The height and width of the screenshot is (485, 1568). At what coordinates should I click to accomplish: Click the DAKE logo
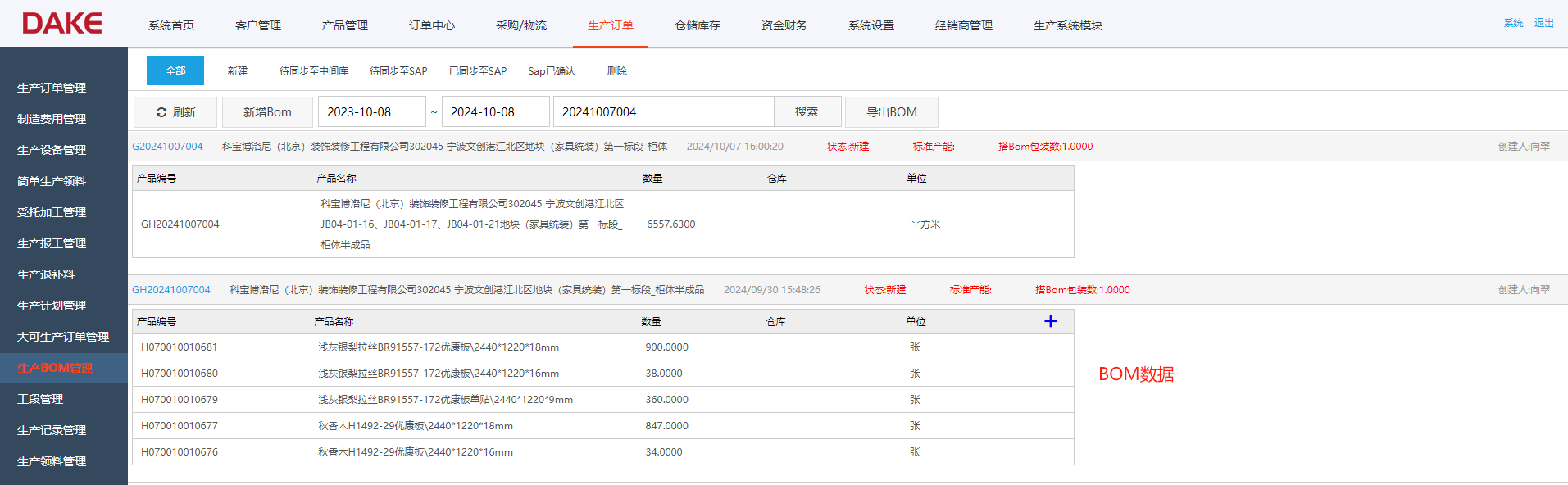click(62, 24)
